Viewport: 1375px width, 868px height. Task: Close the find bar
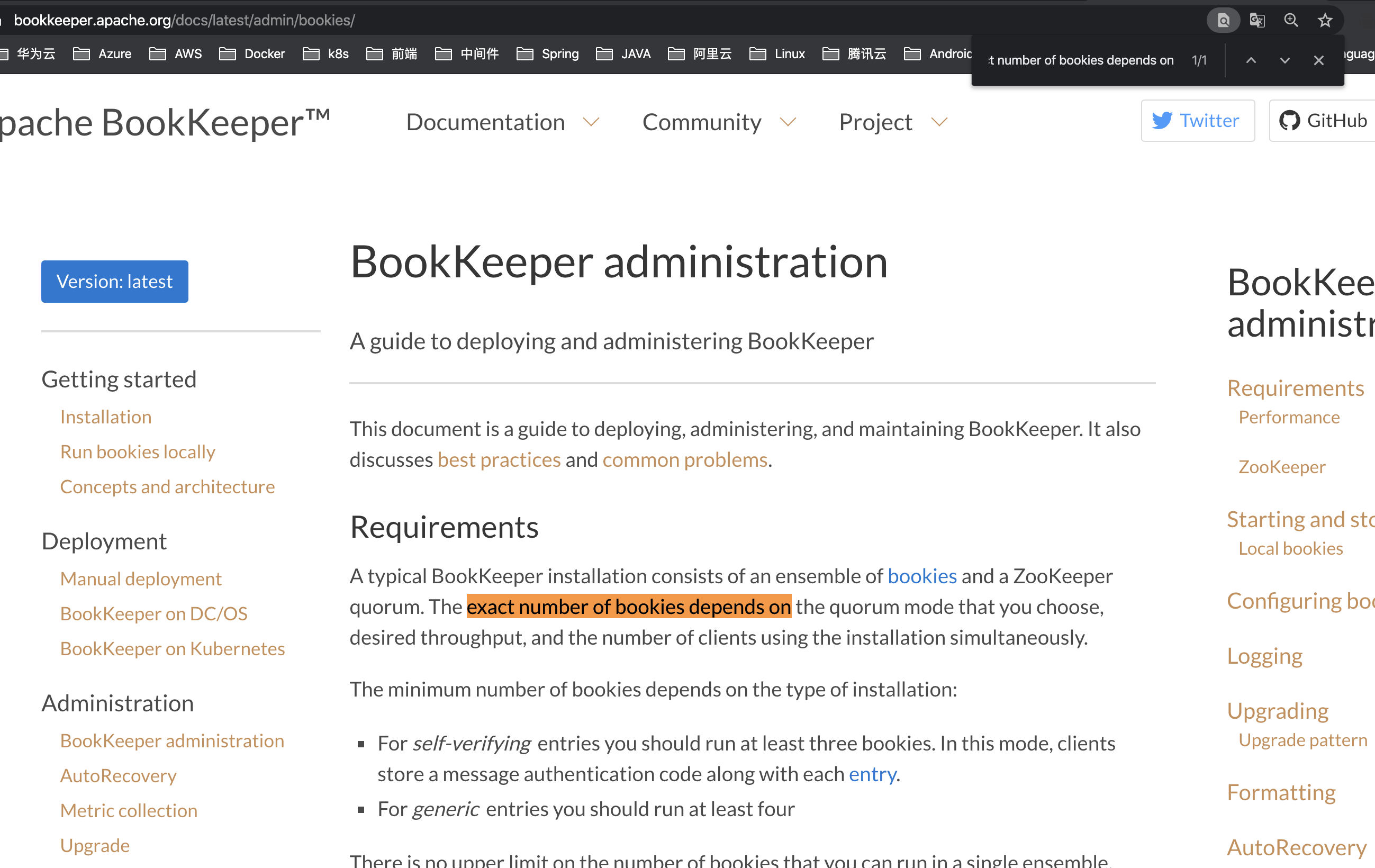(1318, 60)
